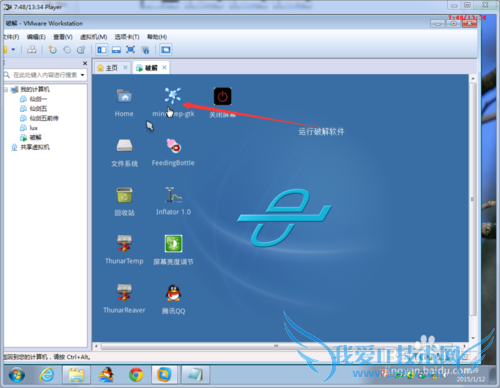The image size is (500, 388).
Task: Open the 虚拟机(M) menu
Action: 93,37
